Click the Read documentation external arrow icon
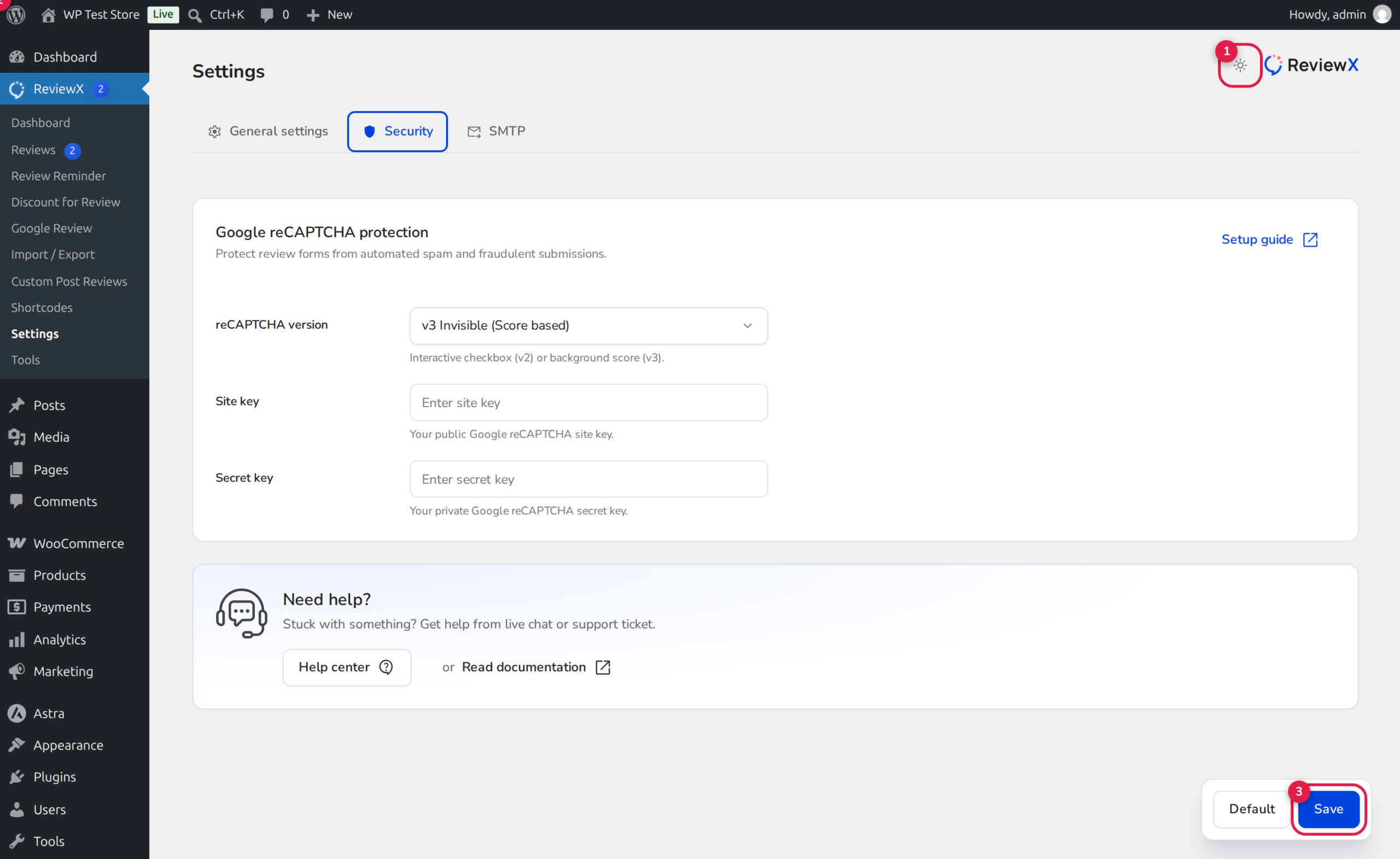 [x=603, y=667]
